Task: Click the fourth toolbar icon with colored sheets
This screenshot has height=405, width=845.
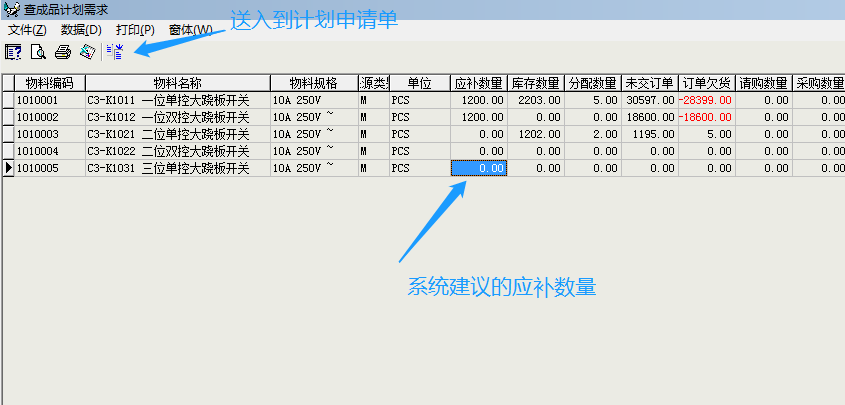Action: [x=88, y=52]
